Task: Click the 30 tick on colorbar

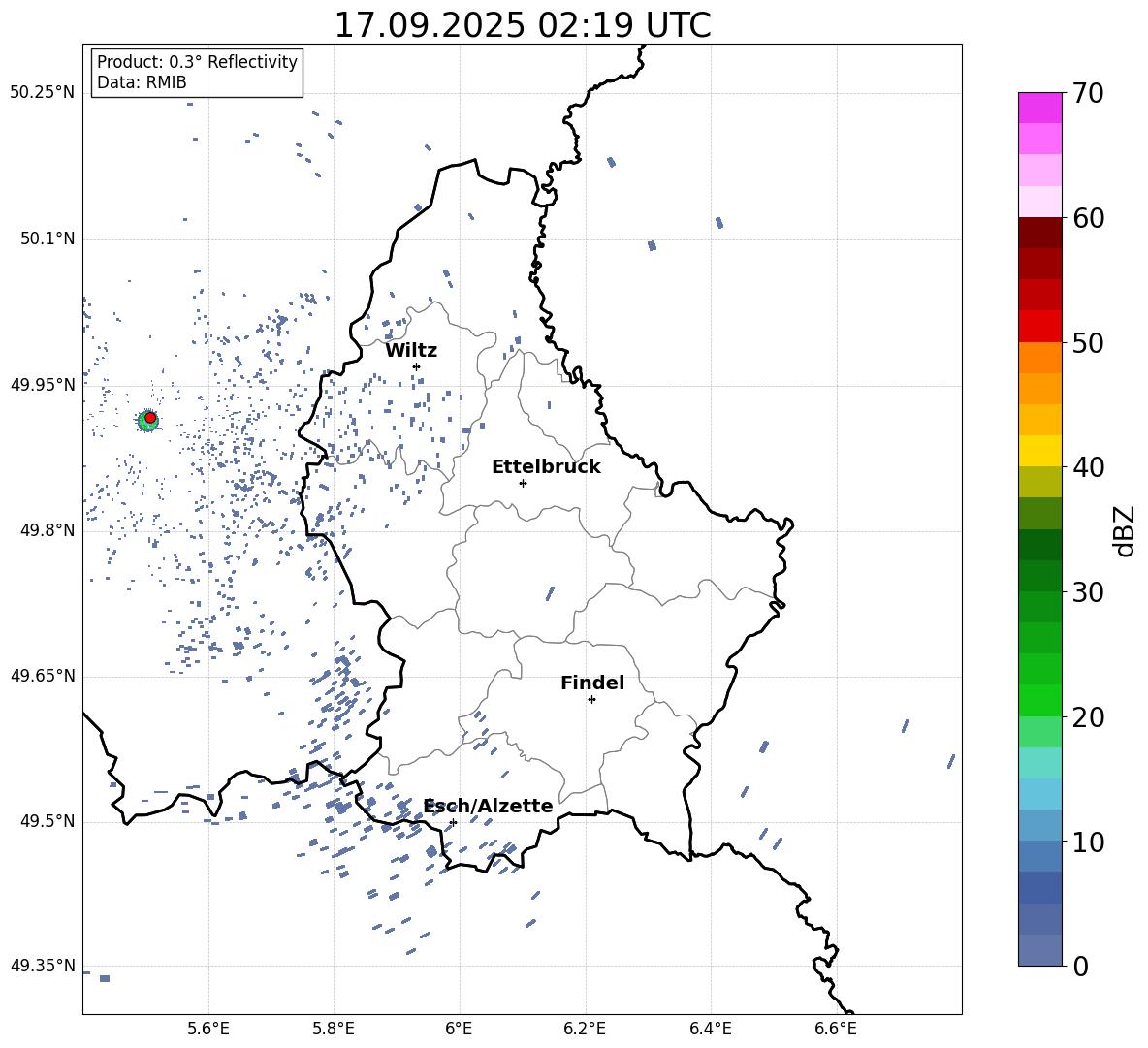Action: (1088, 591)
